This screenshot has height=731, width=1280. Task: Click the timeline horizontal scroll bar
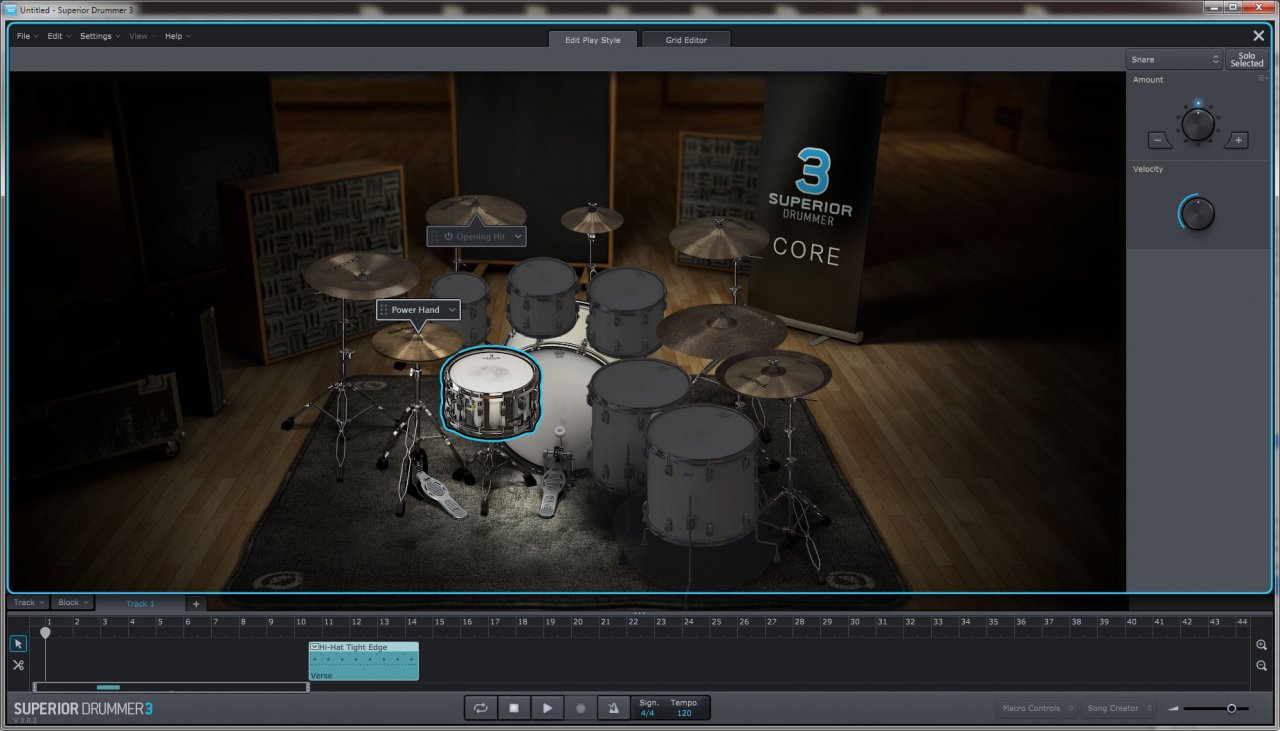pyautogui.click(x=171, y=687)
